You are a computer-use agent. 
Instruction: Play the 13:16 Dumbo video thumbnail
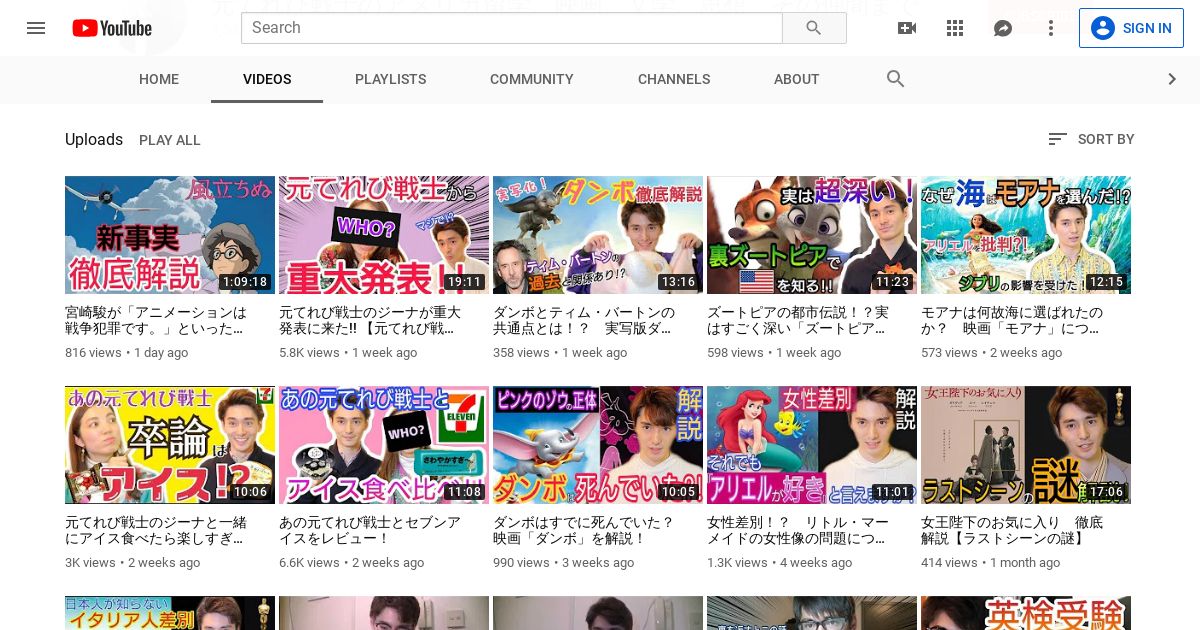click(598, 235)
